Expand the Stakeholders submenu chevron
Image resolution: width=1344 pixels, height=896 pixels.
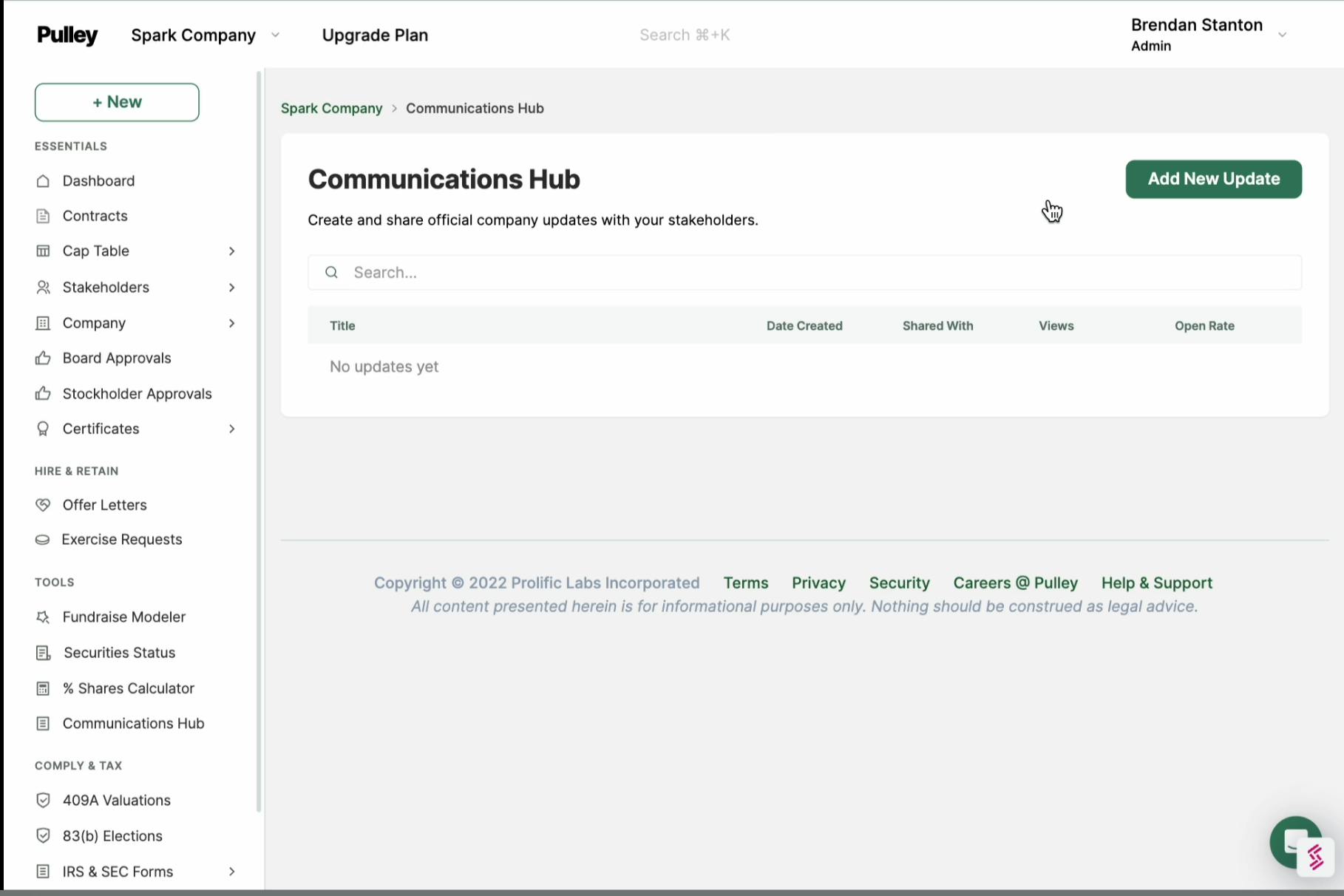pos(231,288)
